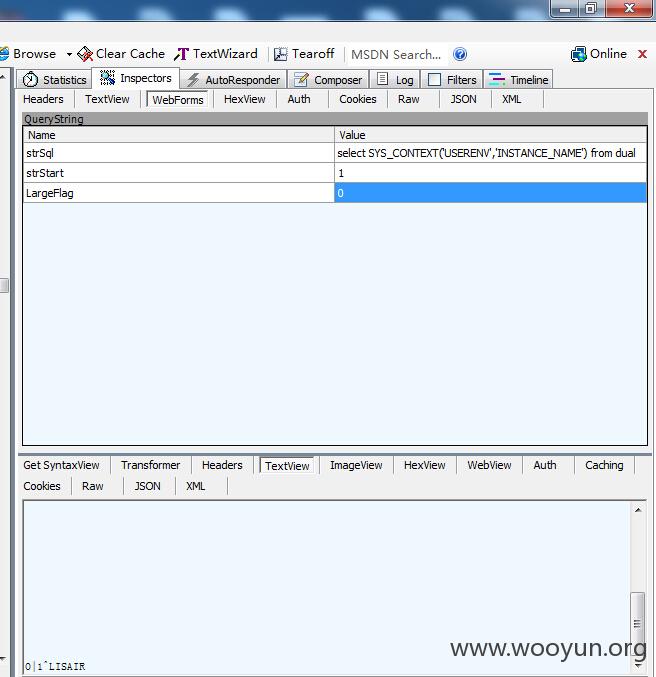Image resolution: width=656 pixels, height=677 pixels.
Task: Open response Get SyntaxView tab
Action: pyautogui.click(x=61, y=465)
